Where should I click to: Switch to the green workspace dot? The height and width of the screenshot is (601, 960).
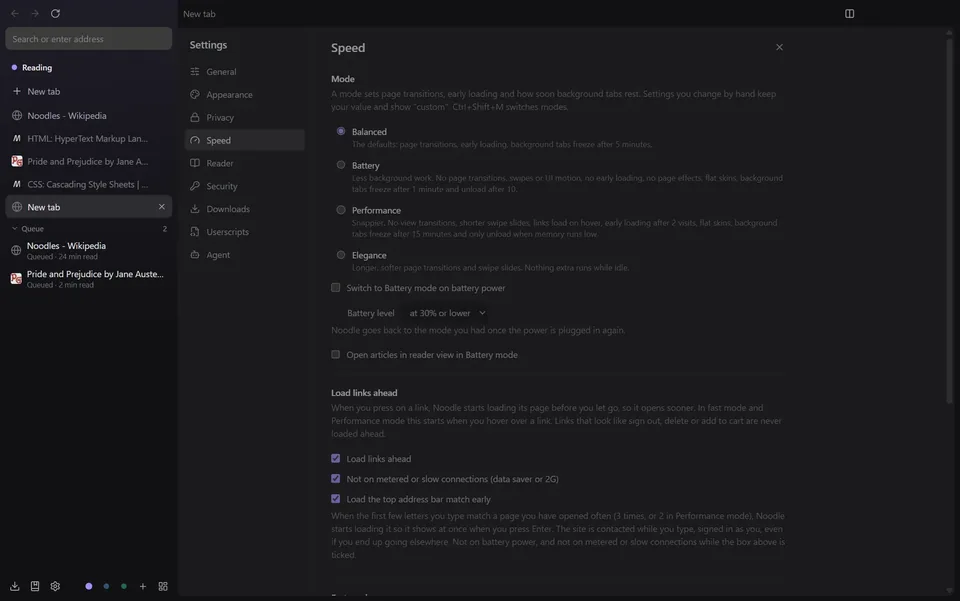[124, 586]
